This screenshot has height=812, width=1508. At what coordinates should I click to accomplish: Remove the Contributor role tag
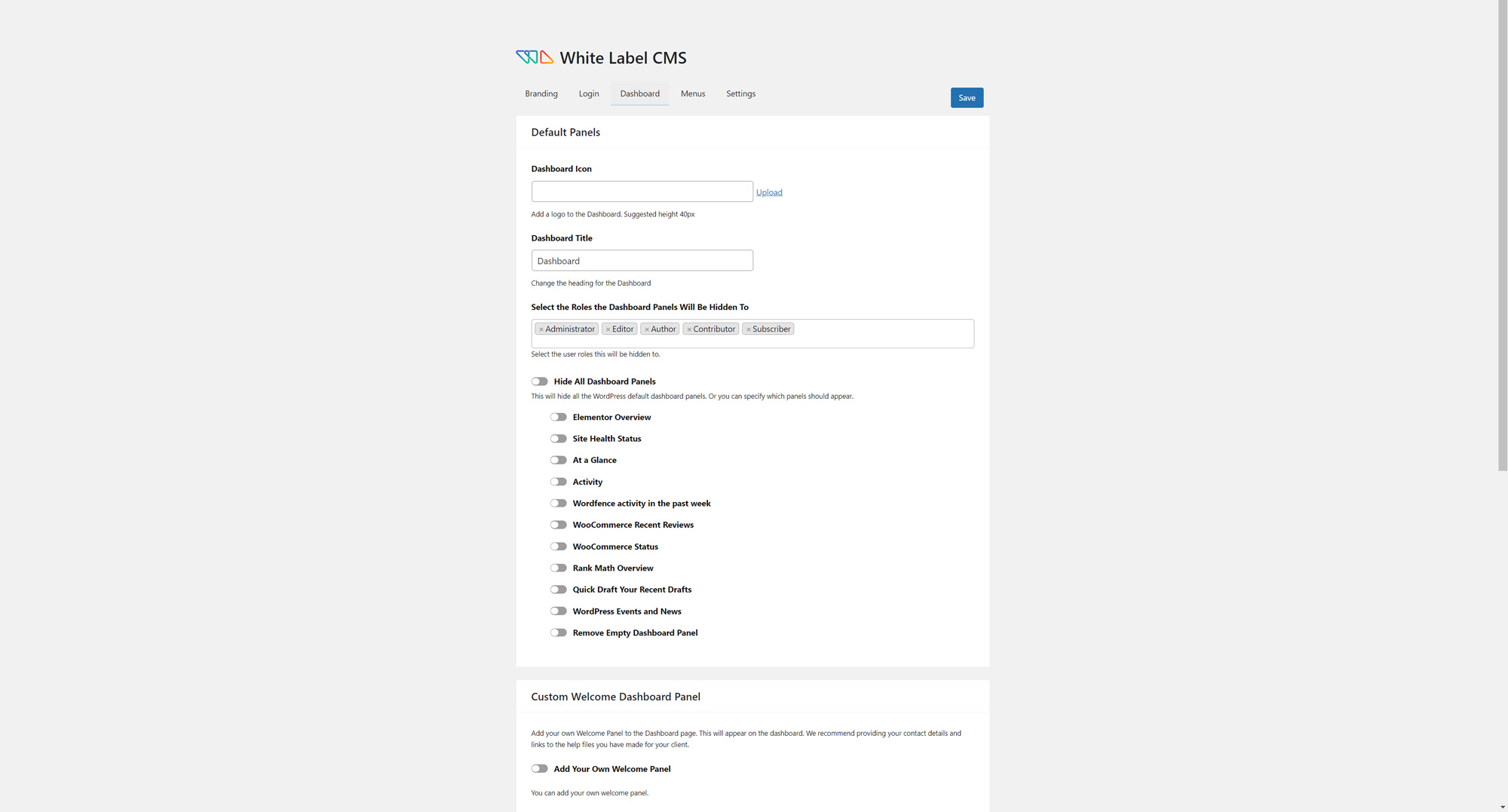(689, 329)
